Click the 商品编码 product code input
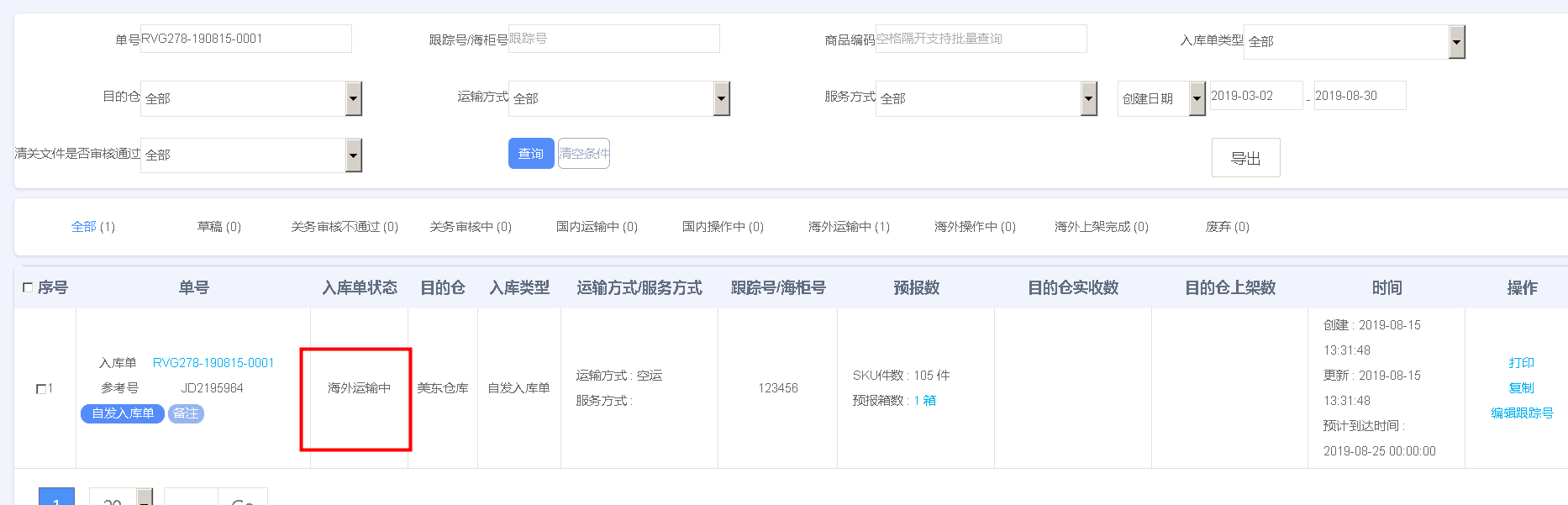The width and height of the screenshot is (1568, 505). tap(981, 39)
